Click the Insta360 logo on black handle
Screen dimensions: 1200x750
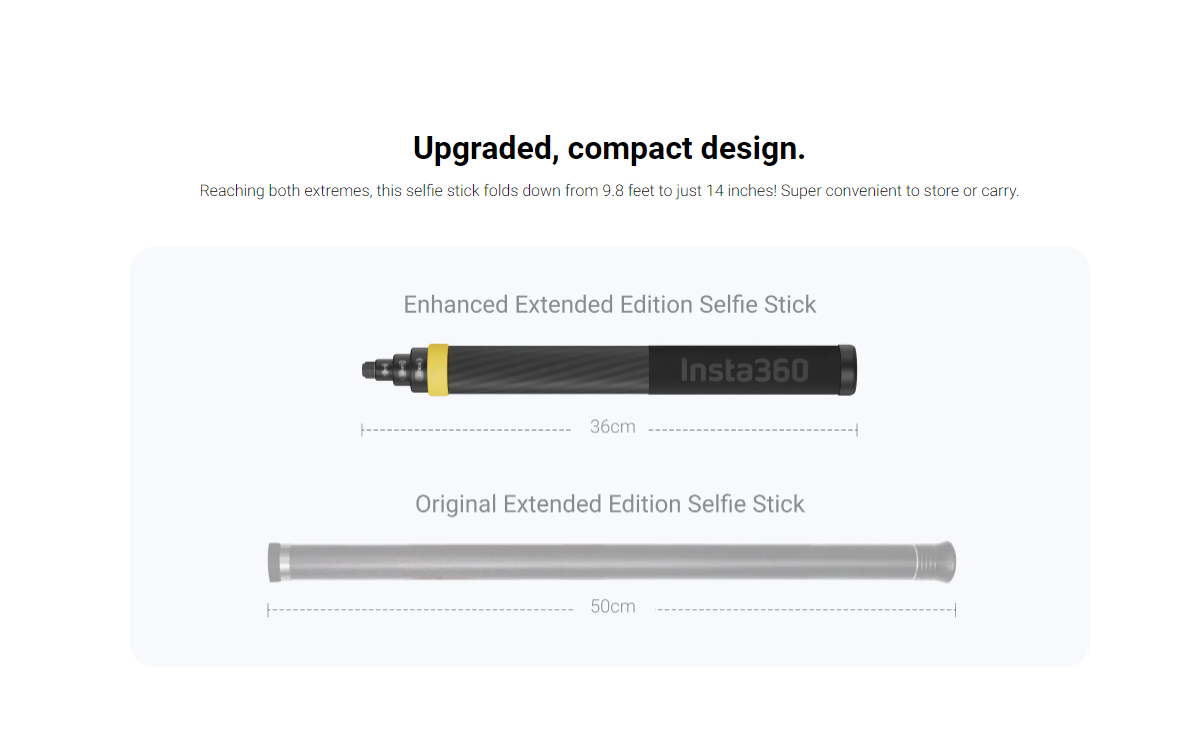(x=743, y=370)
